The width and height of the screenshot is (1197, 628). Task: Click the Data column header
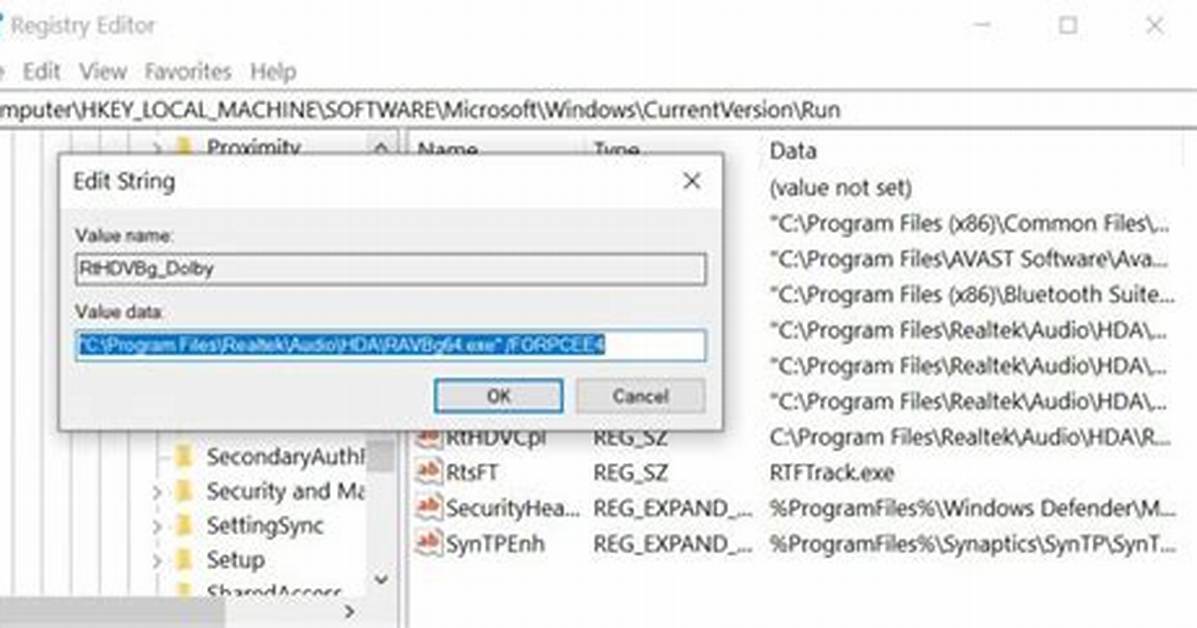[x=792, y=150]
